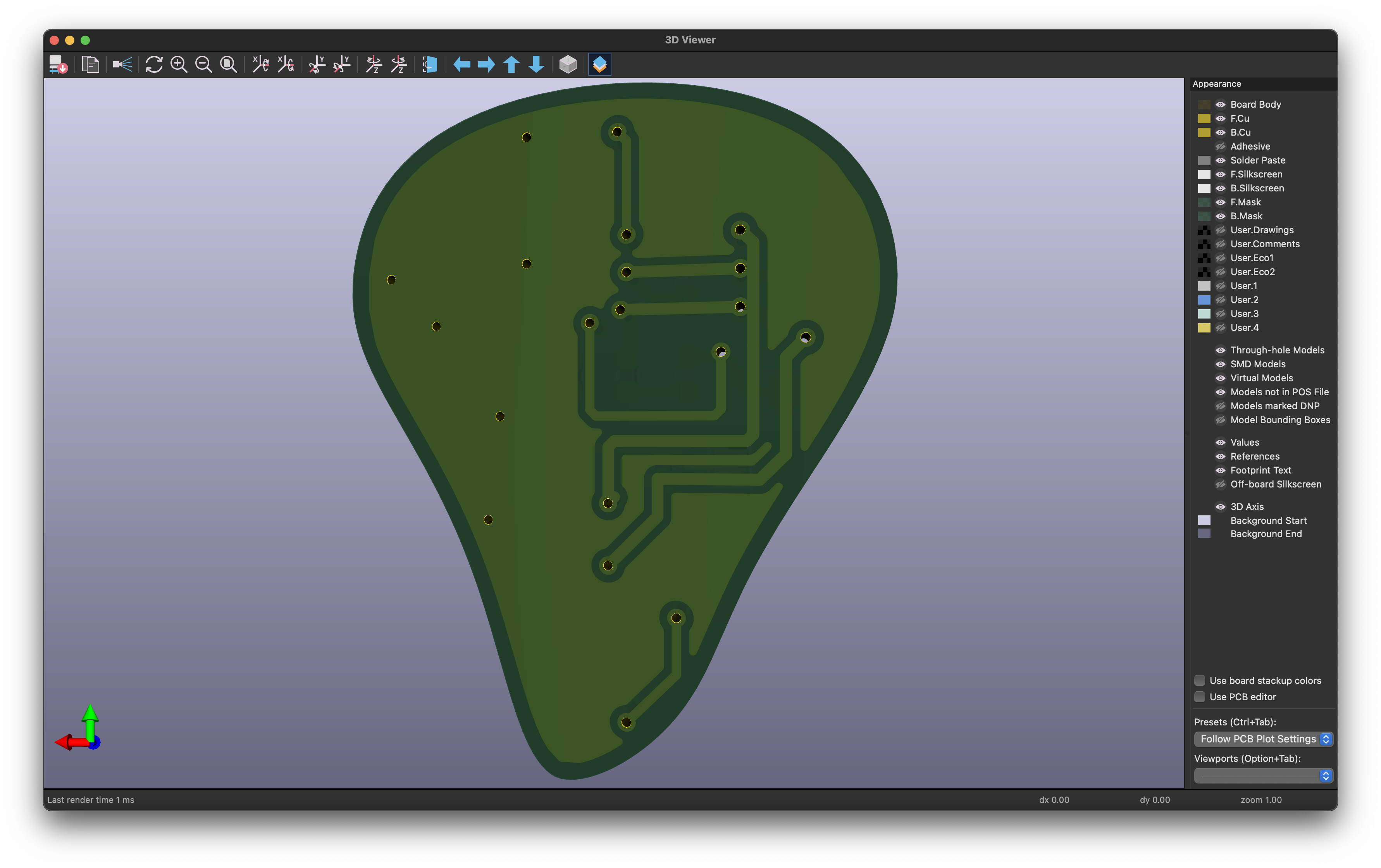This screenshot has height=868, width=1381.
Task: Open the raytracing render options
Action: pyautogui.click(x=123, y=64)
